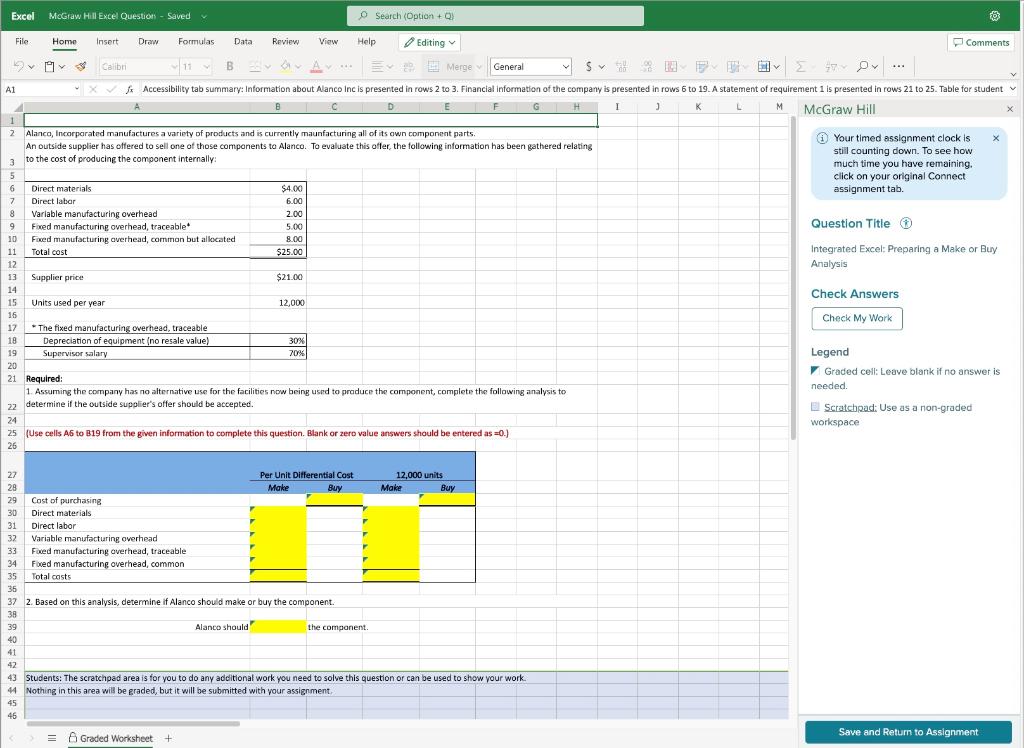This screenshot has height=748, width=1024.
Task: Open the Sort and Filter tool
Action: [x=831, y=67]
